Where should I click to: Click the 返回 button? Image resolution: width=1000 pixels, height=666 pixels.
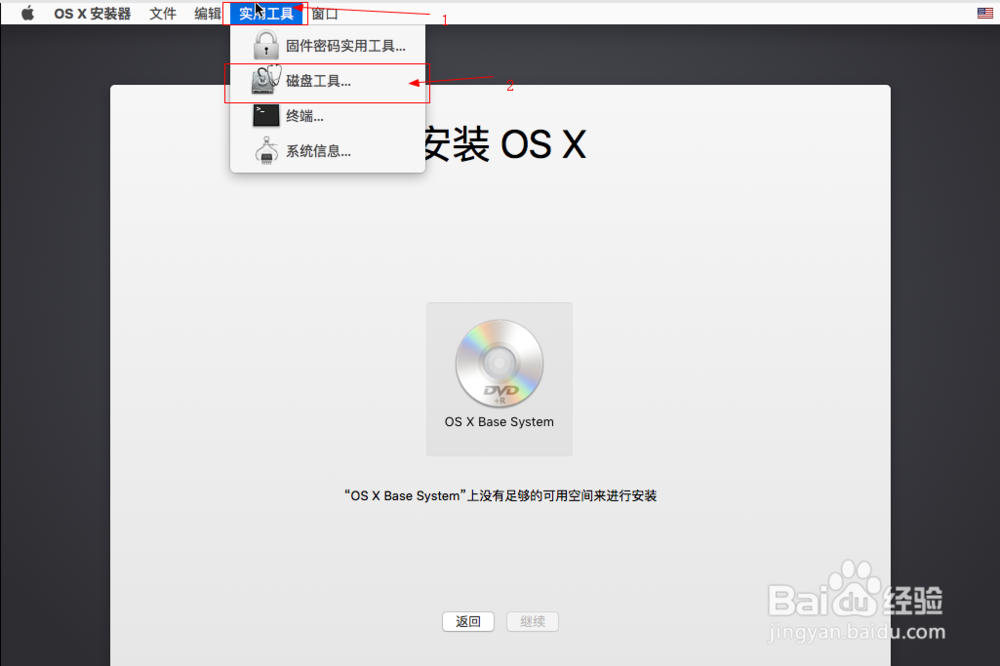pos(467,621)
